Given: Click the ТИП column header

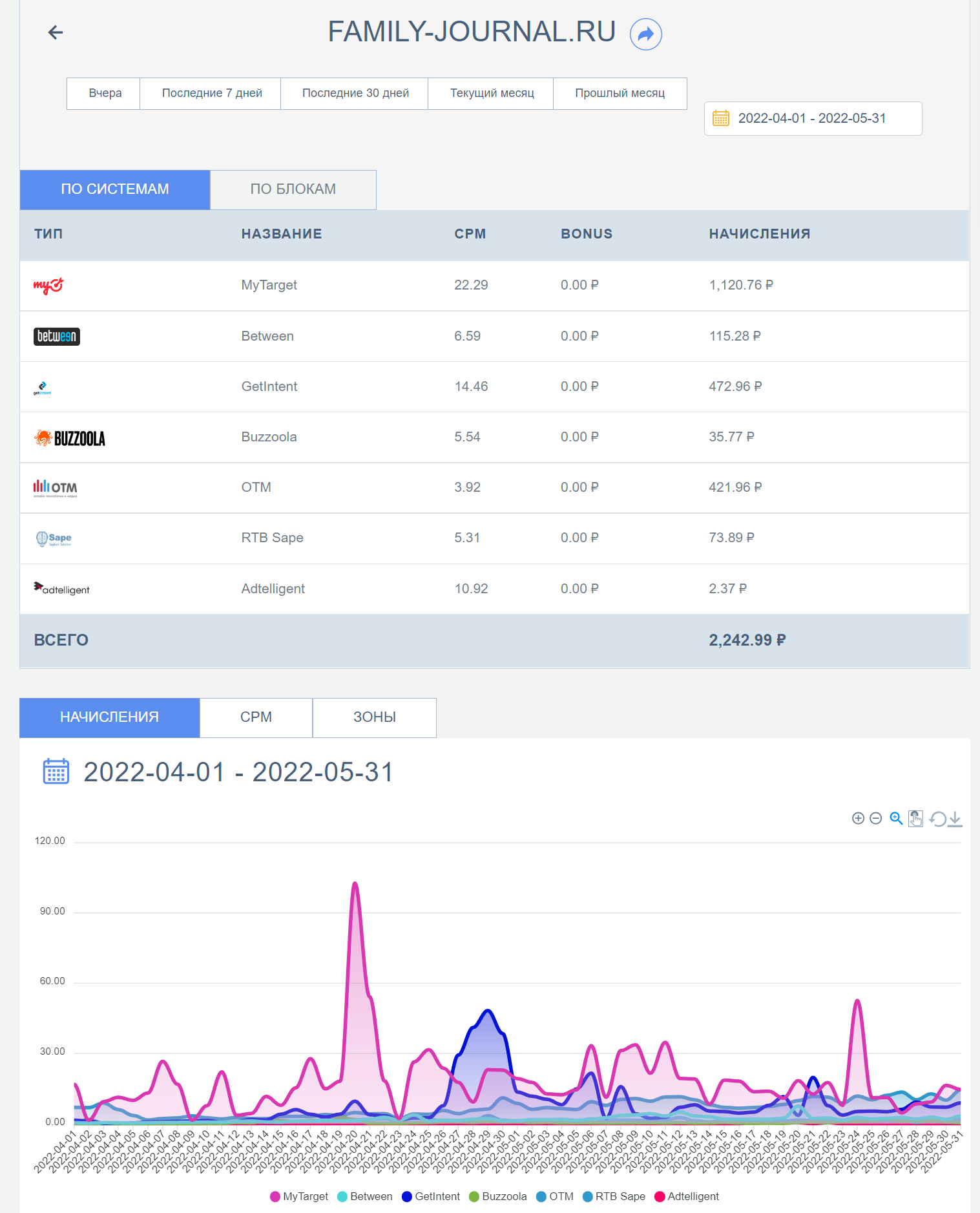Looking at the screenshot, I should coord(48,234).
